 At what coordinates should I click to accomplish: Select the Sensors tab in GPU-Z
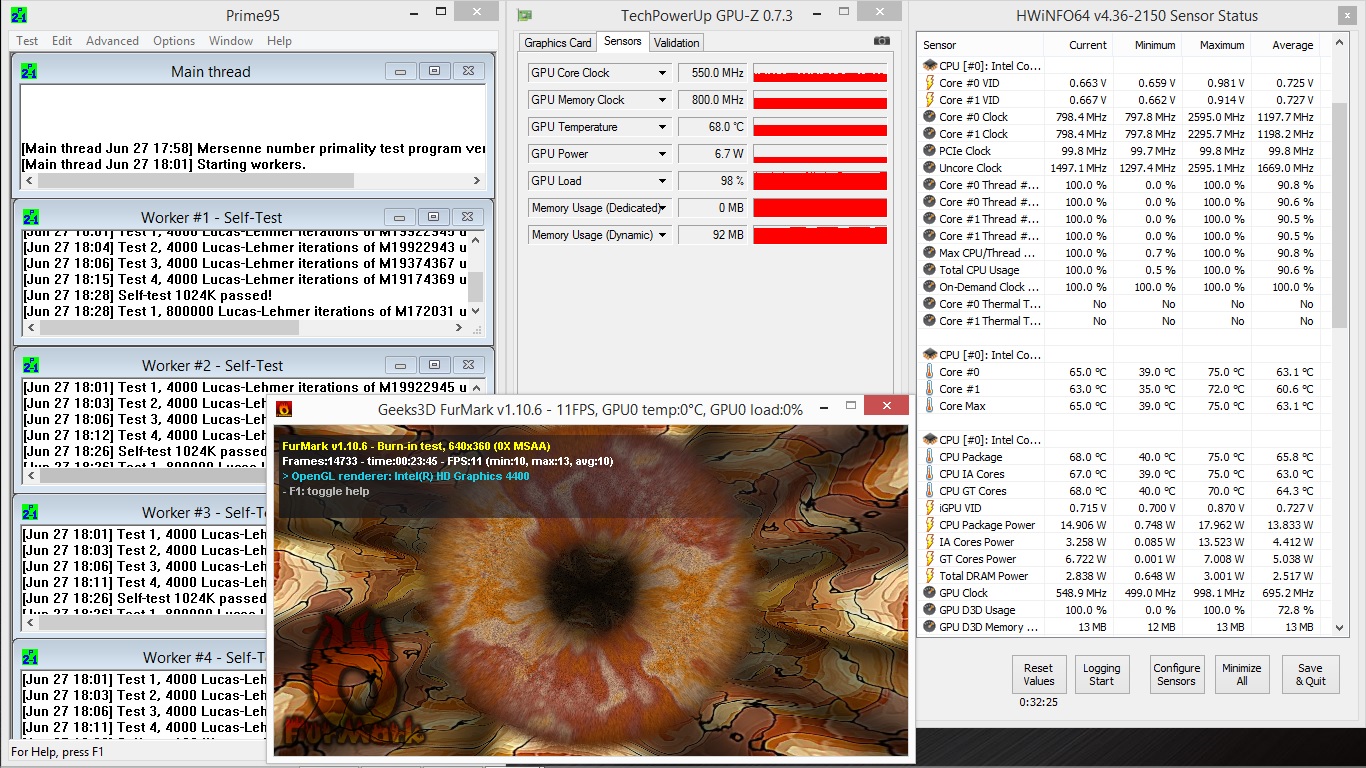(623, 41)
